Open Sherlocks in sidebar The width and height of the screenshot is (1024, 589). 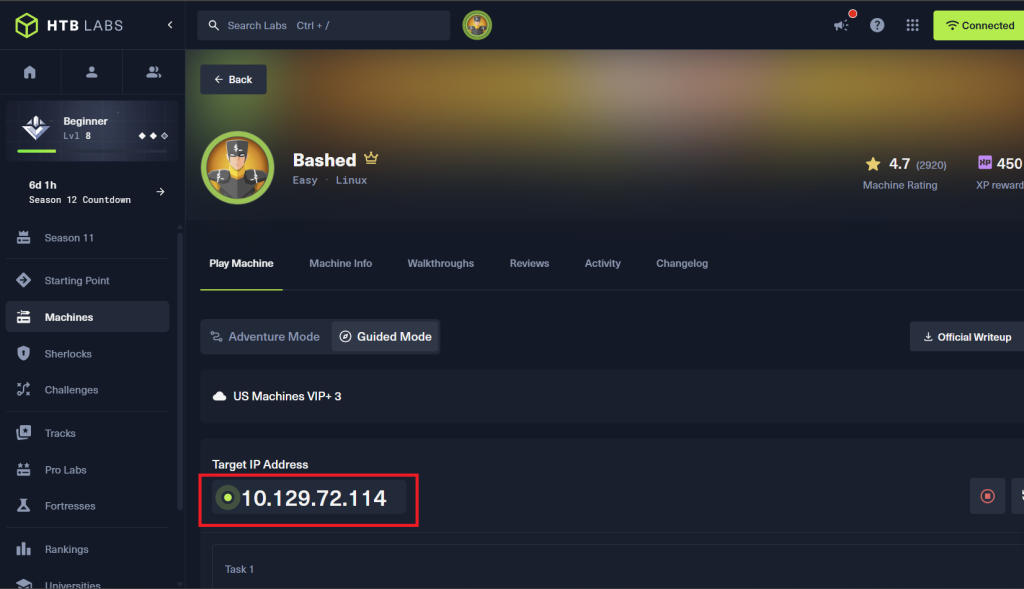[x=88, y=353]
